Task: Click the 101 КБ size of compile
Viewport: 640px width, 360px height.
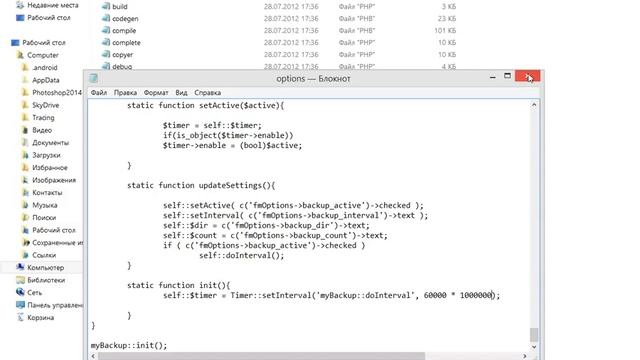Action: (445, 30)
